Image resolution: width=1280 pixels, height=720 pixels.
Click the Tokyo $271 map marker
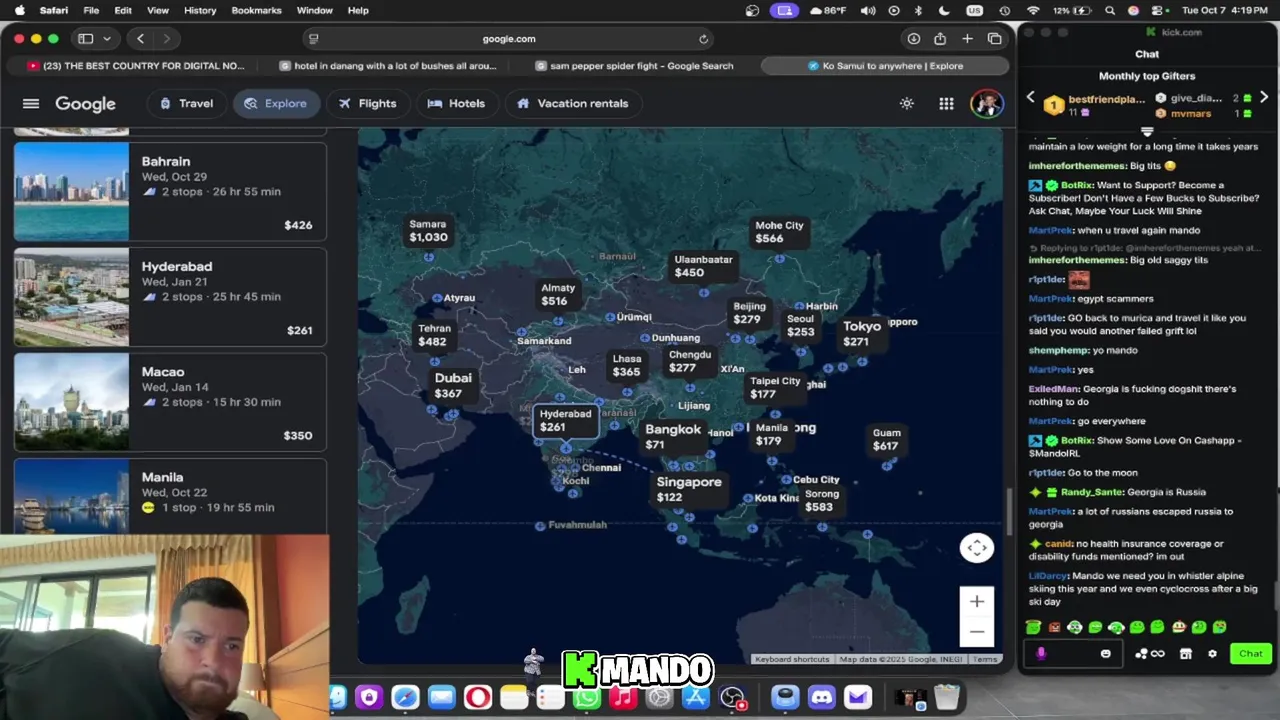tap(861, 334)
